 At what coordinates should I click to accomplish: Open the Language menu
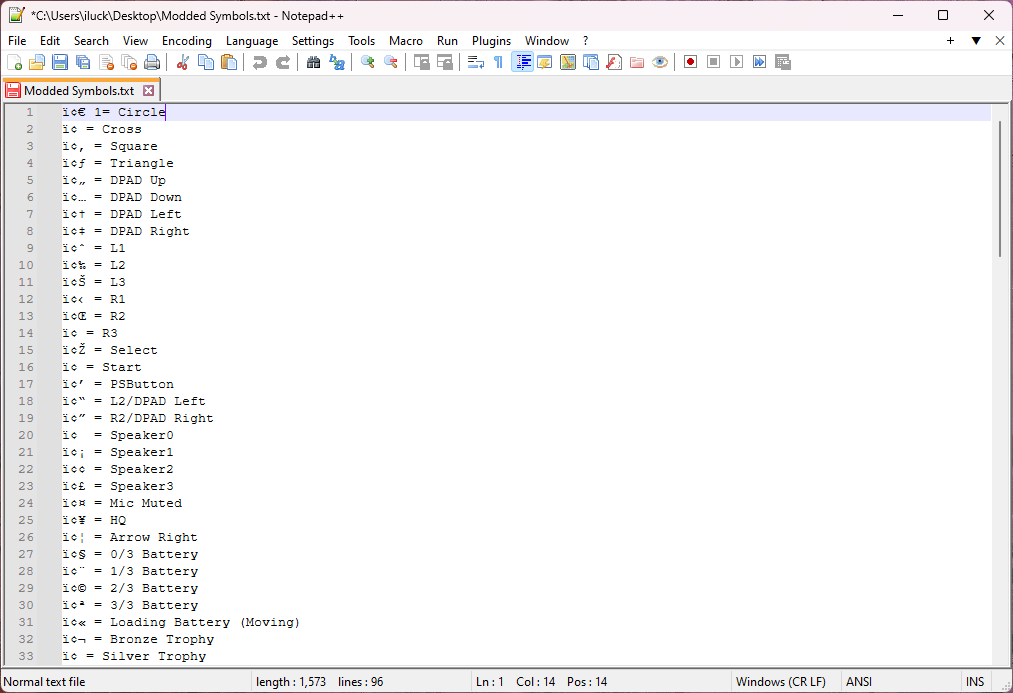tap(251, 41)
